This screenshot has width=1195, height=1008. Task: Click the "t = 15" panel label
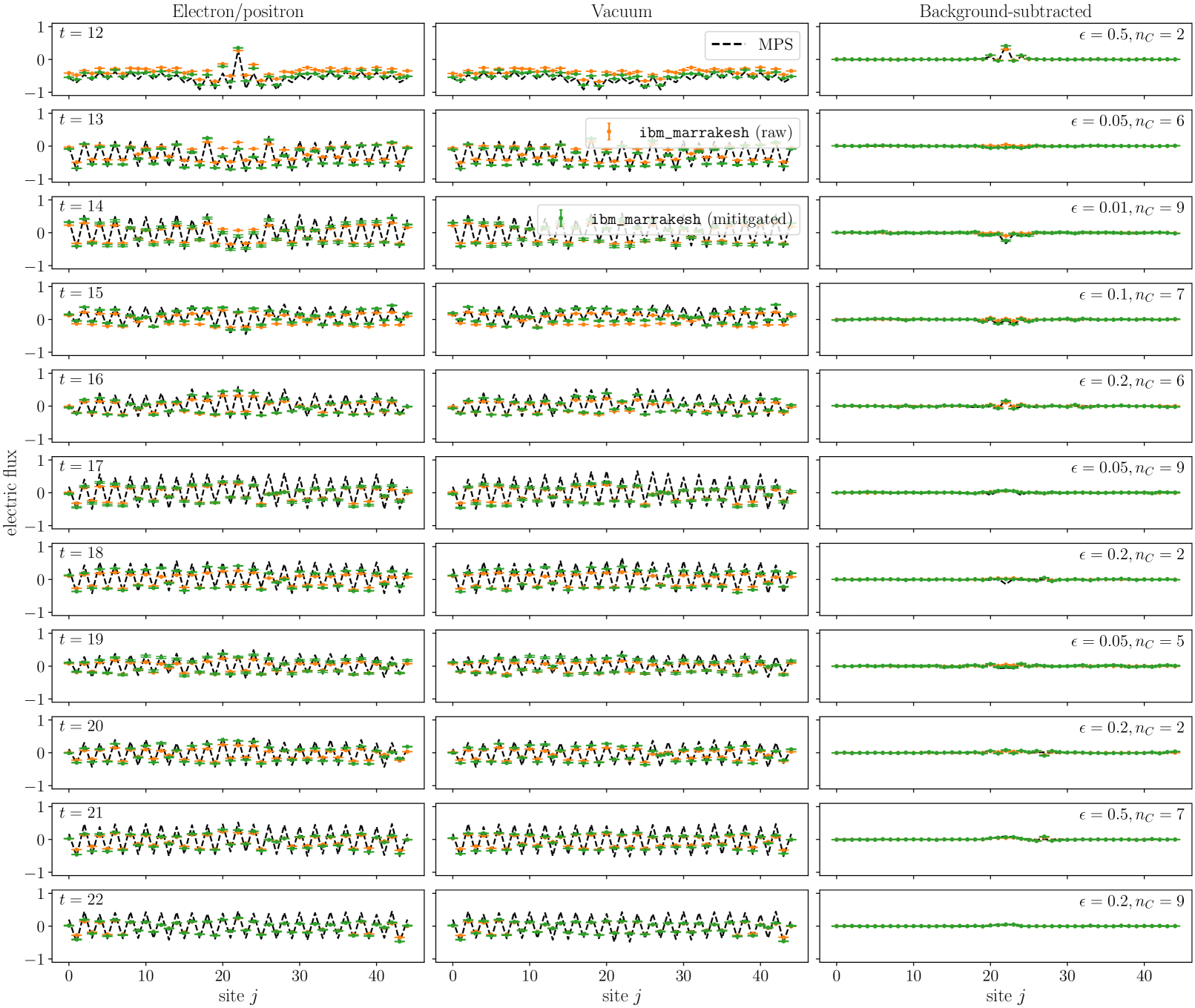point(82,293)
